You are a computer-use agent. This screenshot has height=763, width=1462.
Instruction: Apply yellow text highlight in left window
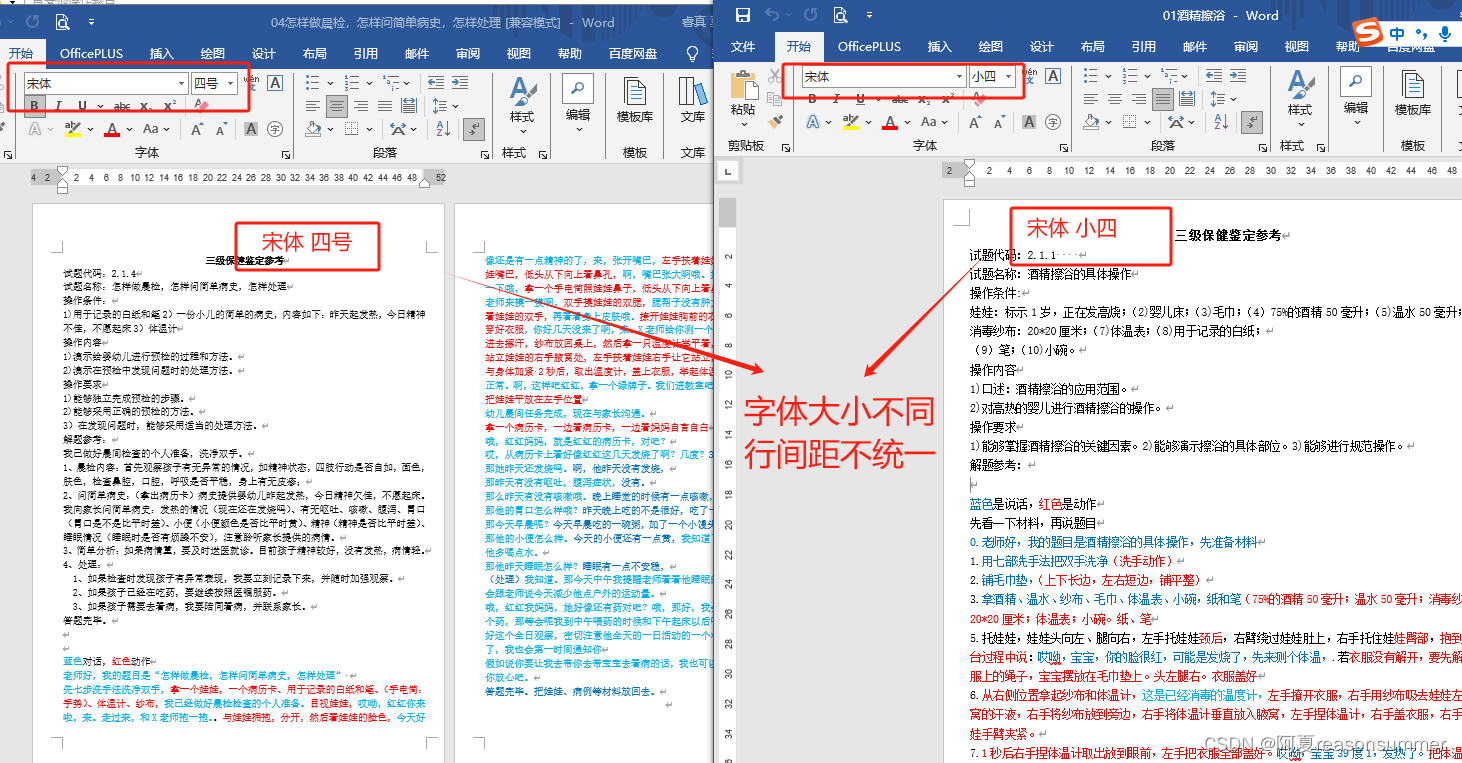73,129
